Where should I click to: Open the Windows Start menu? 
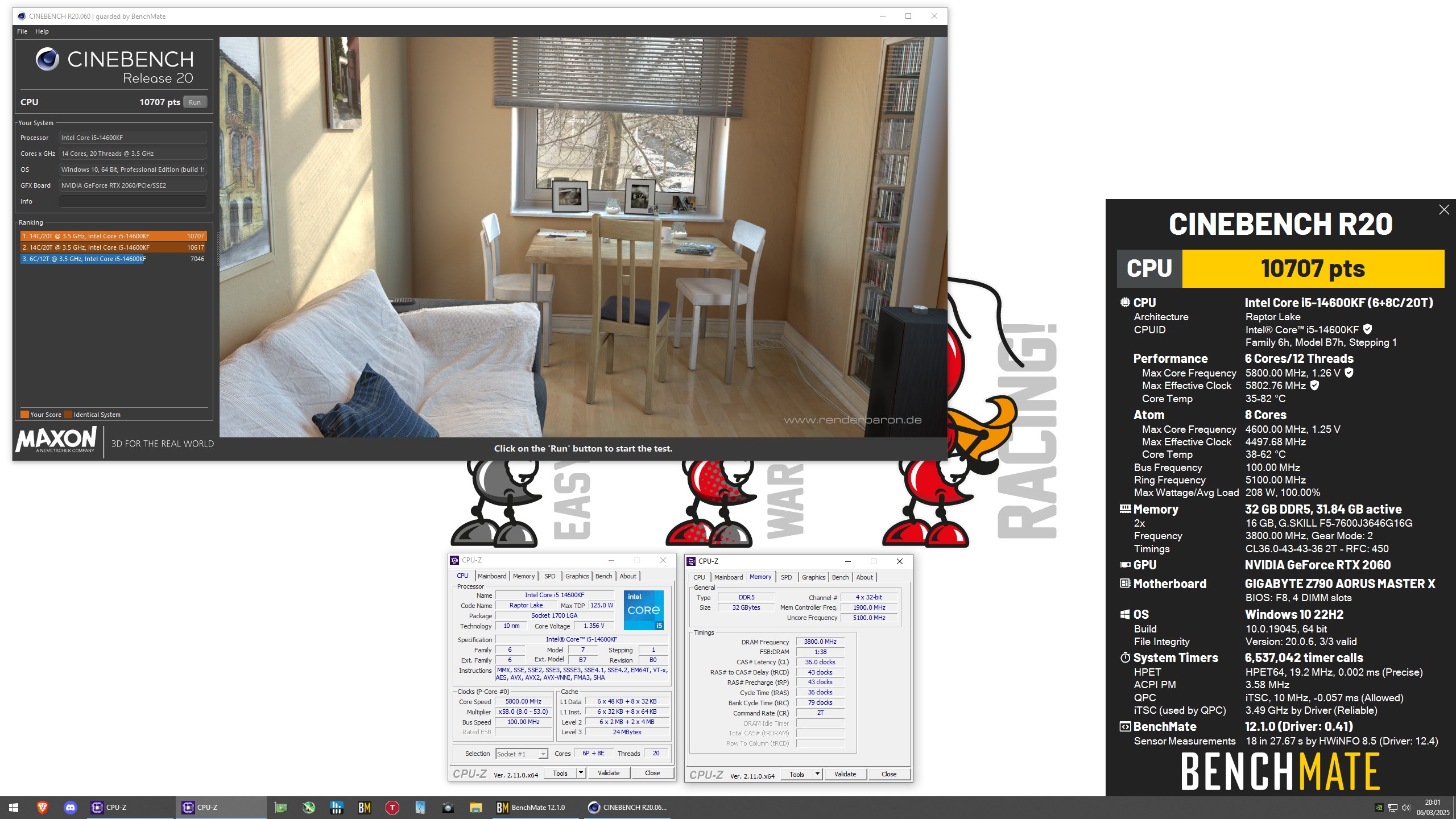click(14, 807)
